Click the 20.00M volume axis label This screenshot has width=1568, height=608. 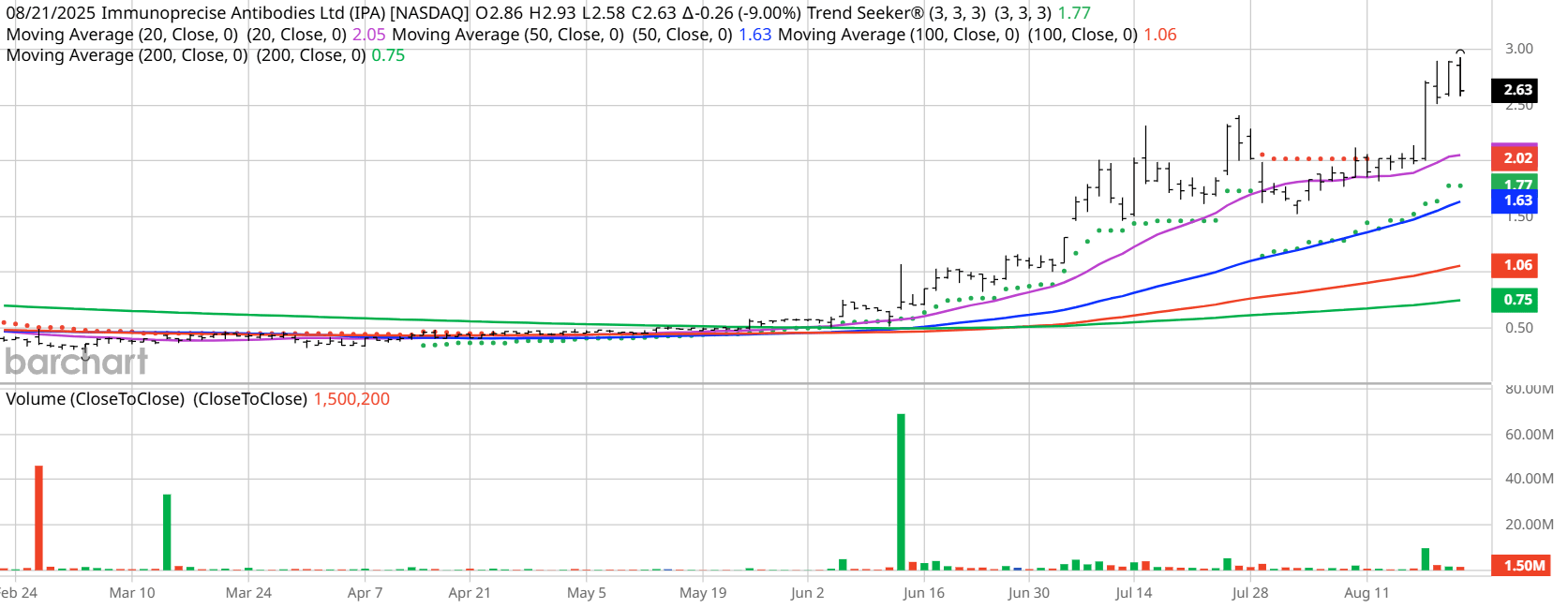pos(1529,525)
